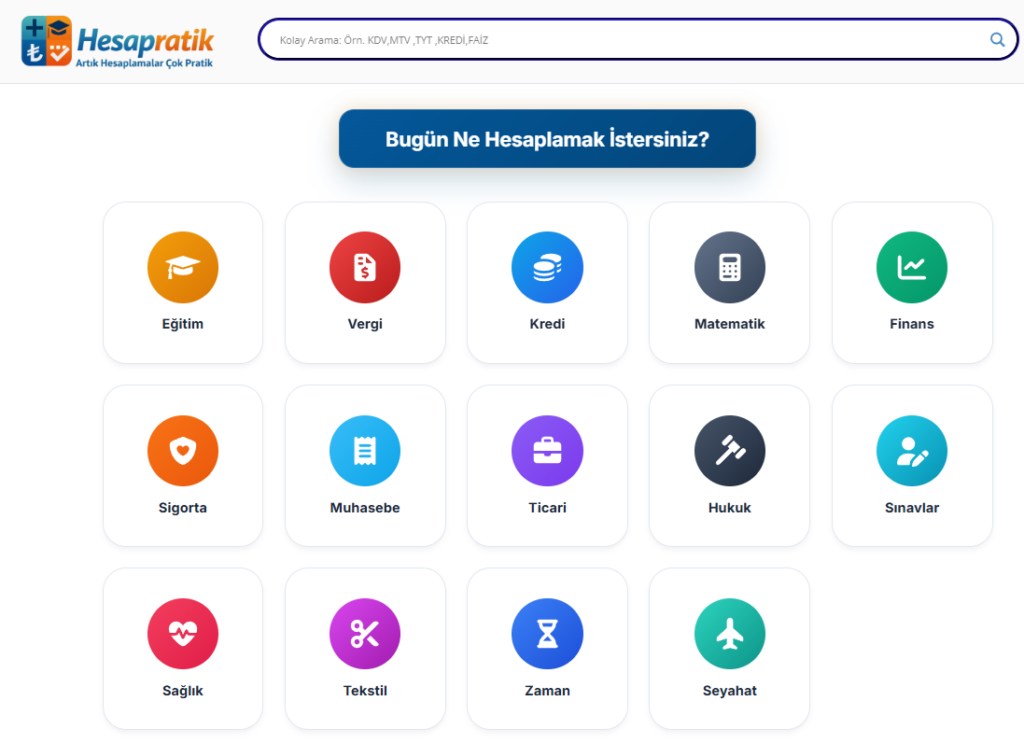Select the Tekstil scissors icon
This screenshot has height=743, width=1024.
[x=365, y=634]
